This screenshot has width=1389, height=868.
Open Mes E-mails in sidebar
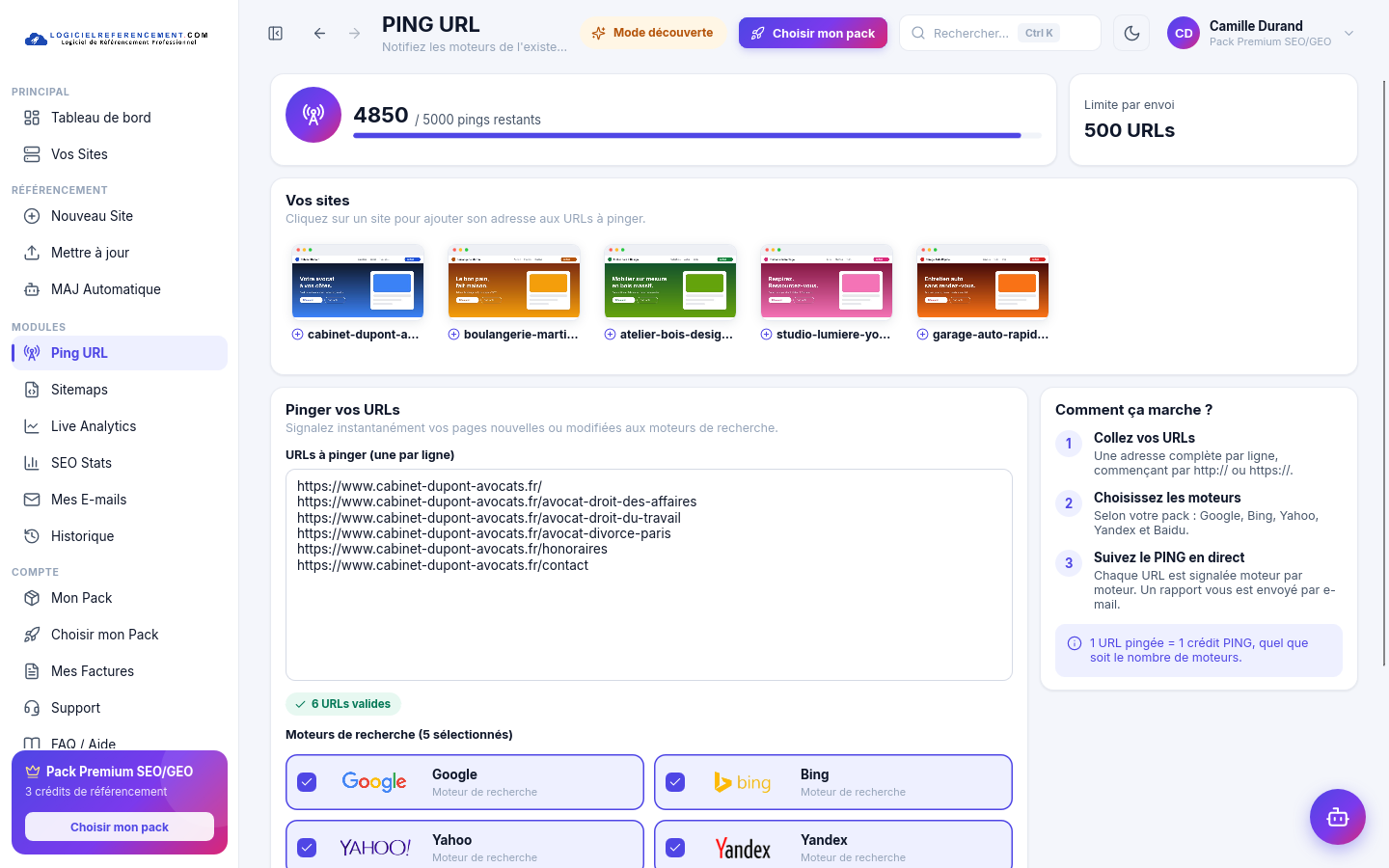(x=120, y=500)
